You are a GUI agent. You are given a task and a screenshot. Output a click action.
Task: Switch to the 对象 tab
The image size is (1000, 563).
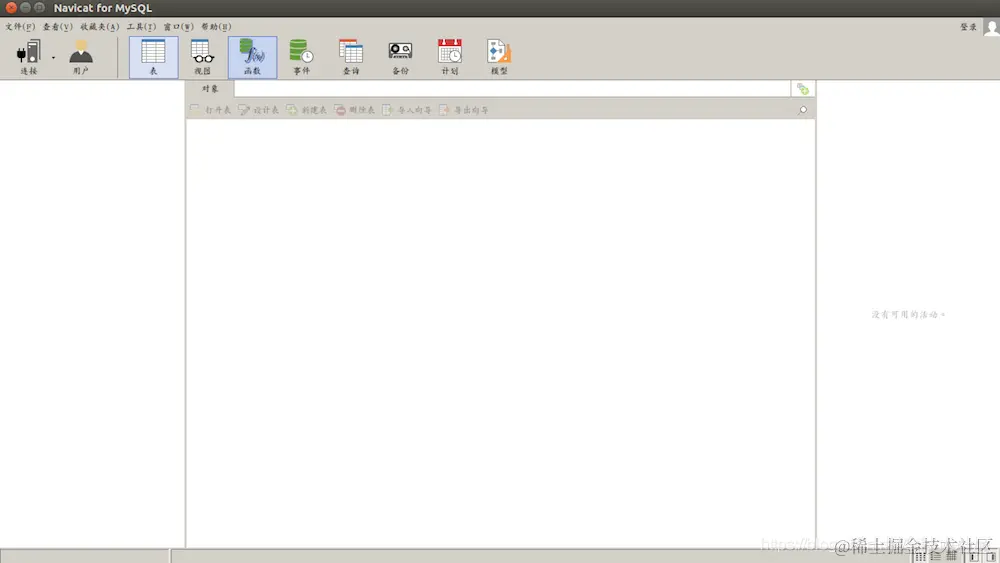210,89
